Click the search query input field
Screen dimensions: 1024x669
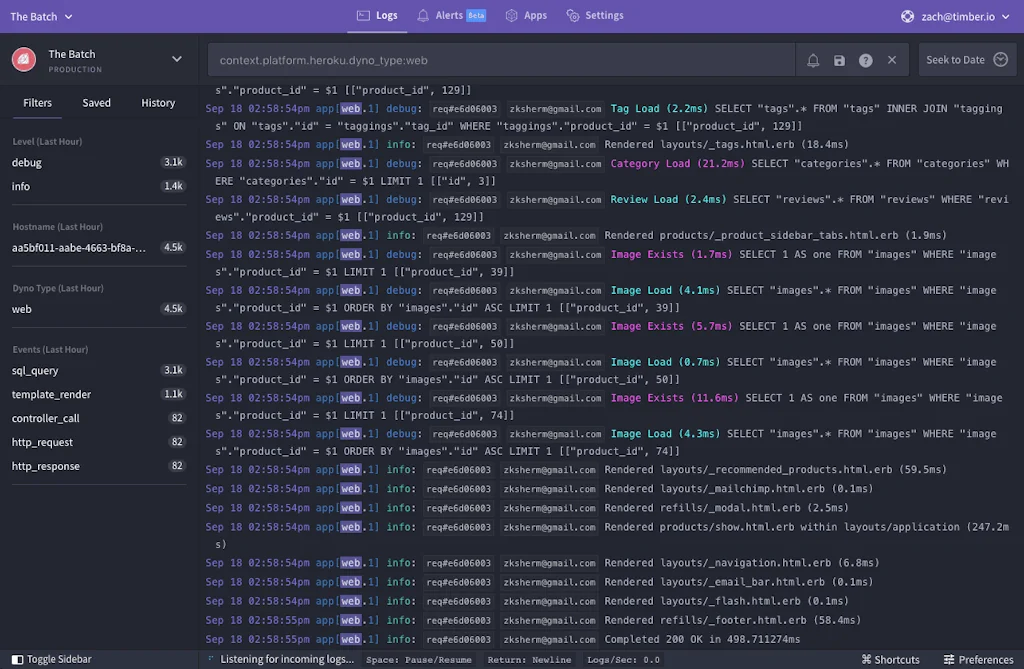(x=500, y=60)
